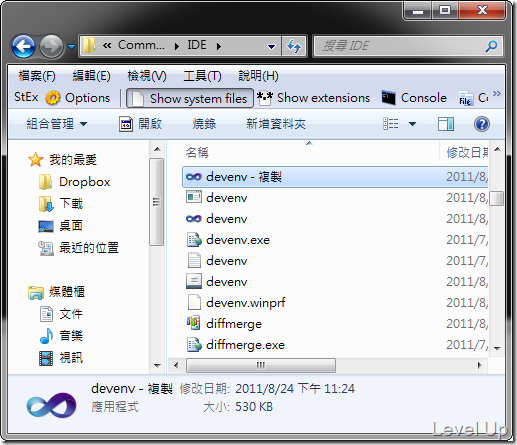Open Console from StEx toolbar
The image size is (517, 445).
414,98
